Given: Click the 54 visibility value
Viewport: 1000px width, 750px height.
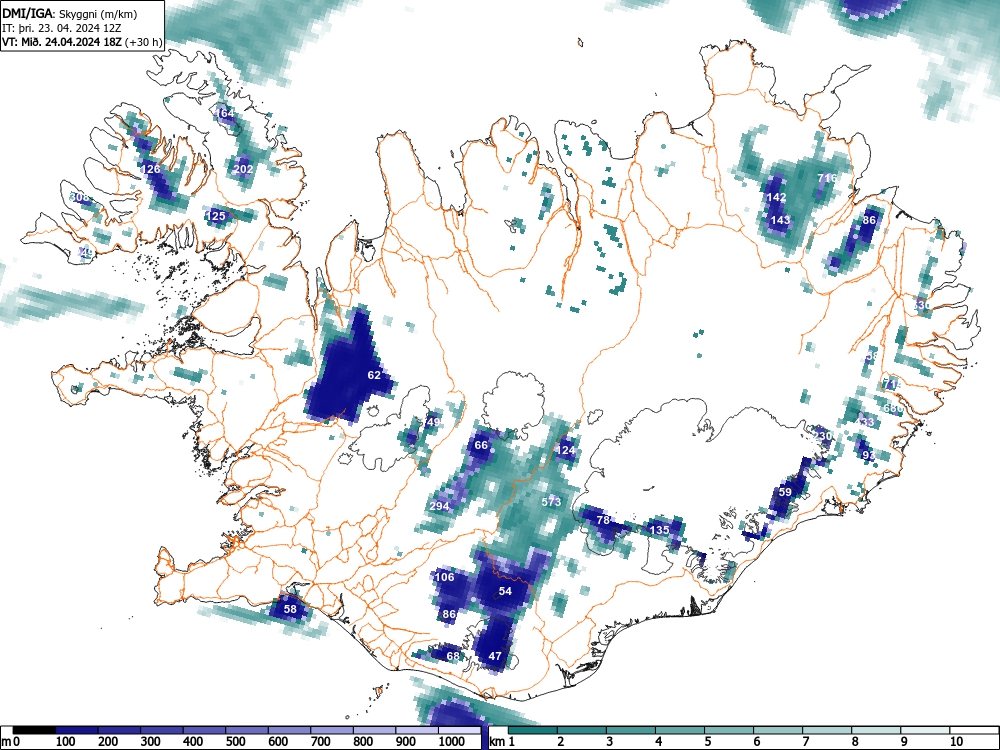Looking at the screenshot, I should pos(505,591).
